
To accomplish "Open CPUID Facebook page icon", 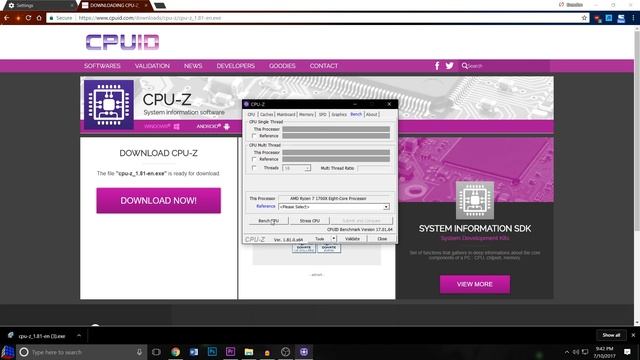I will click(x=437, y=66).
